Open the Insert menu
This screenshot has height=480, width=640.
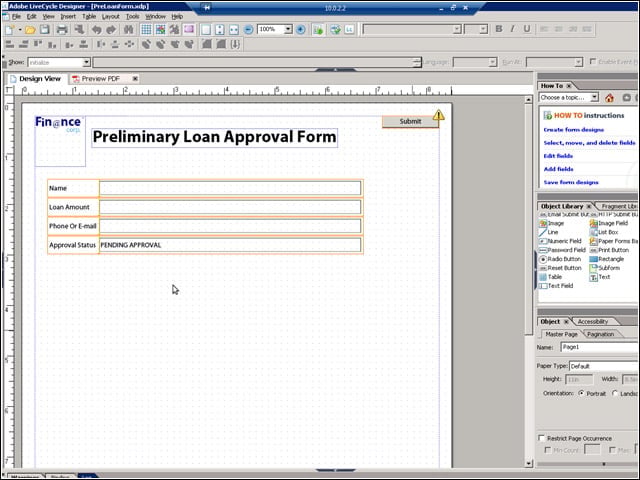[68, 16]
